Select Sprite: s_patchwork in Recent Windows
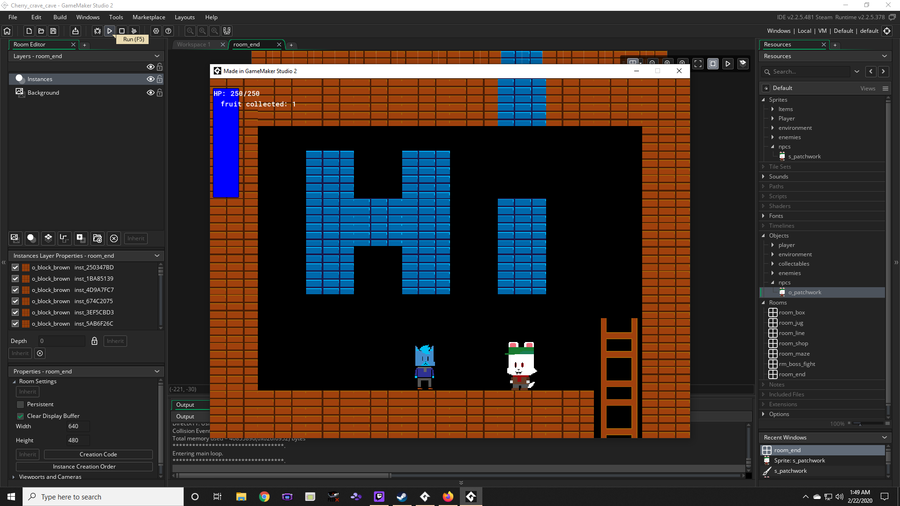 799,461
